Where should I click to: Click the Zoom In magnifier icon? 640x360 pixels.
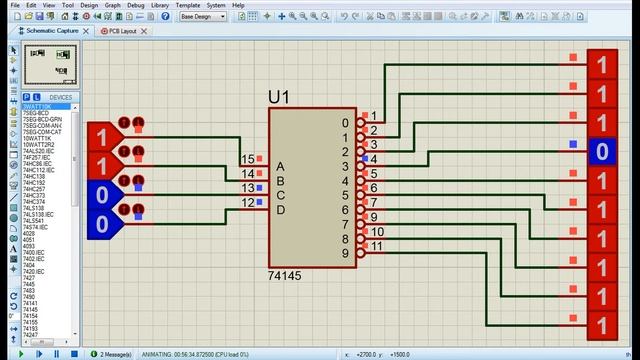click(x=293, y=16)
